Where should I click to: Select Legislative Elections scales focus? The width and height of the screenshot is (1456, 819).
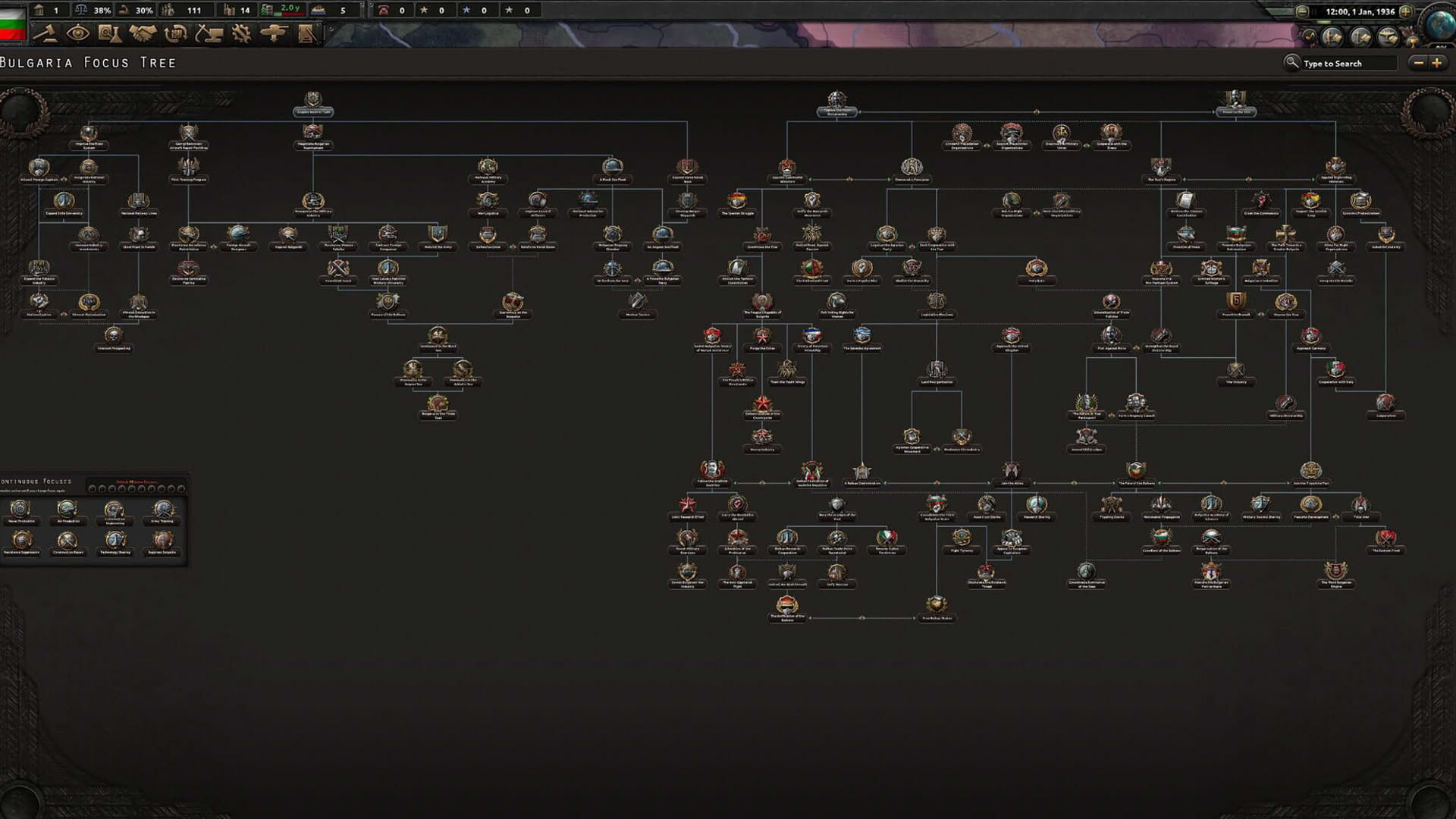click(937, 305)
